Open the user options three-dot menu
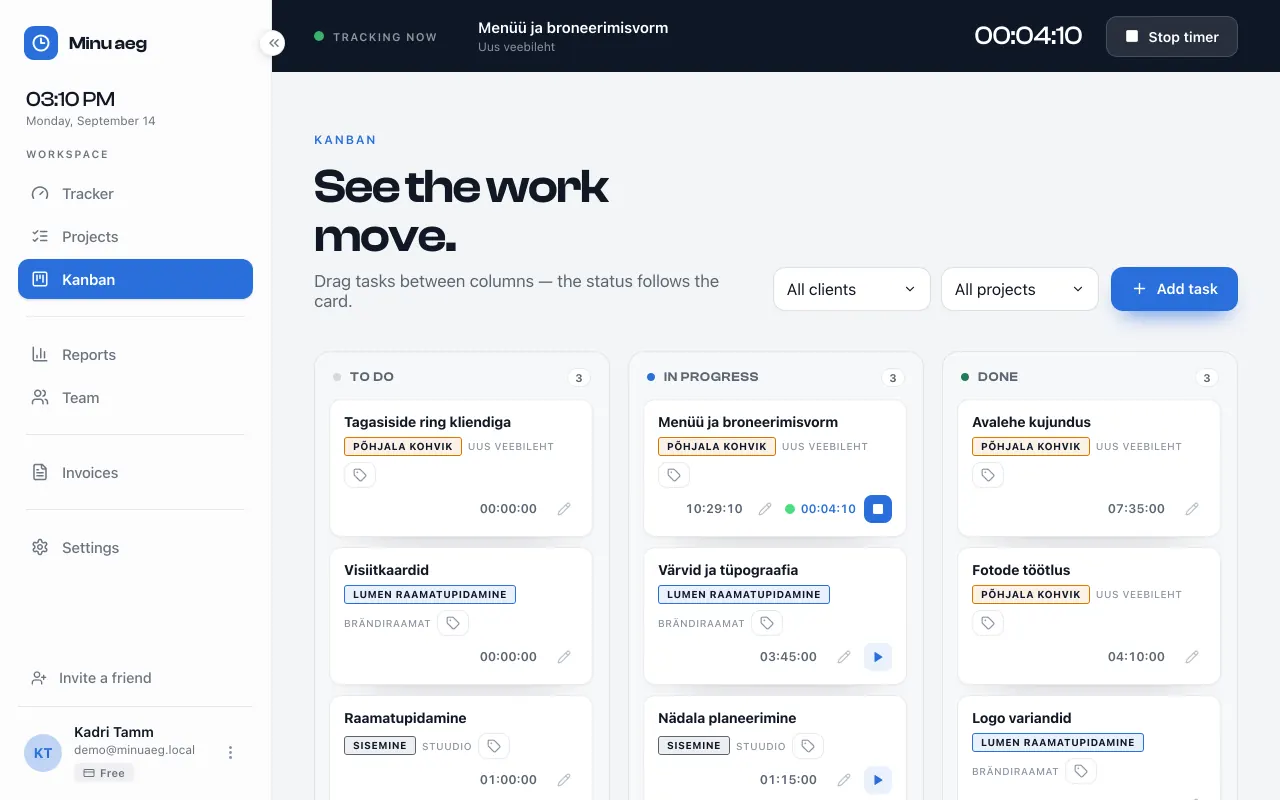Image resolution: width=1280 pixels, height=800 pixels. [x=230, y=752]
